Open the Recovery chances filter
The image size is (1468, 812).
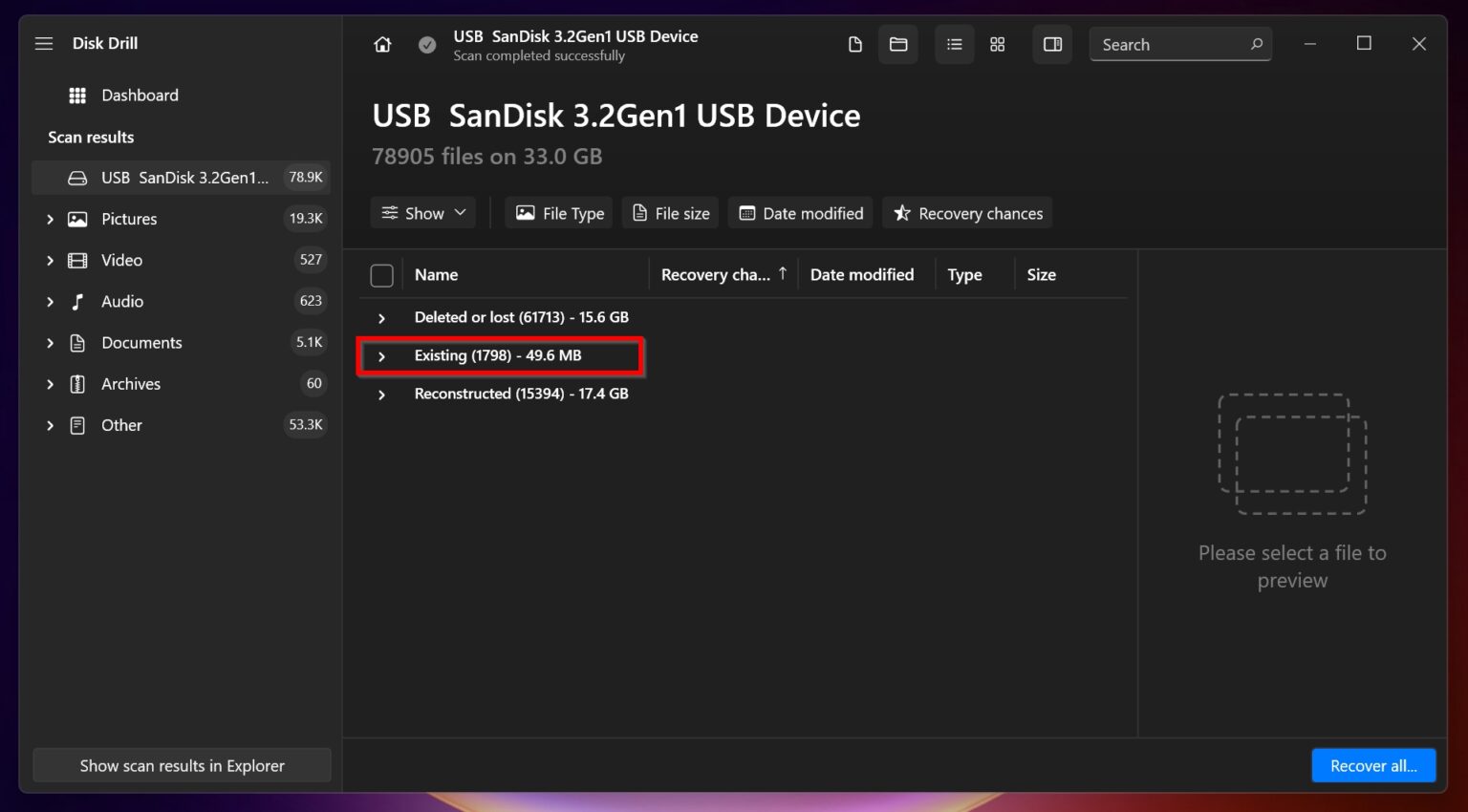tap(966, 213)
